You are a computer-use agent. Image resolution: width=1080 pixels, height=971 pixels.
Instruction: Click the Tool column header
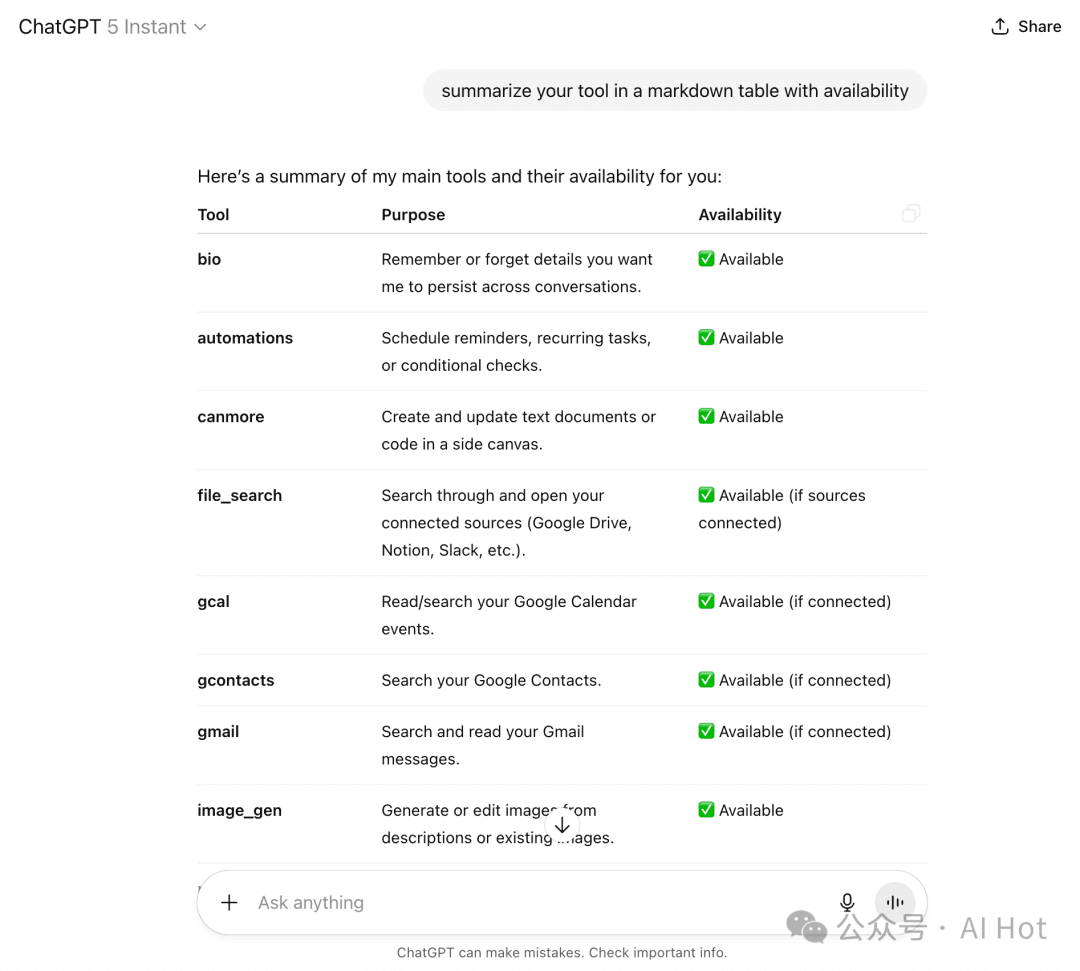(x=213, y=214)
